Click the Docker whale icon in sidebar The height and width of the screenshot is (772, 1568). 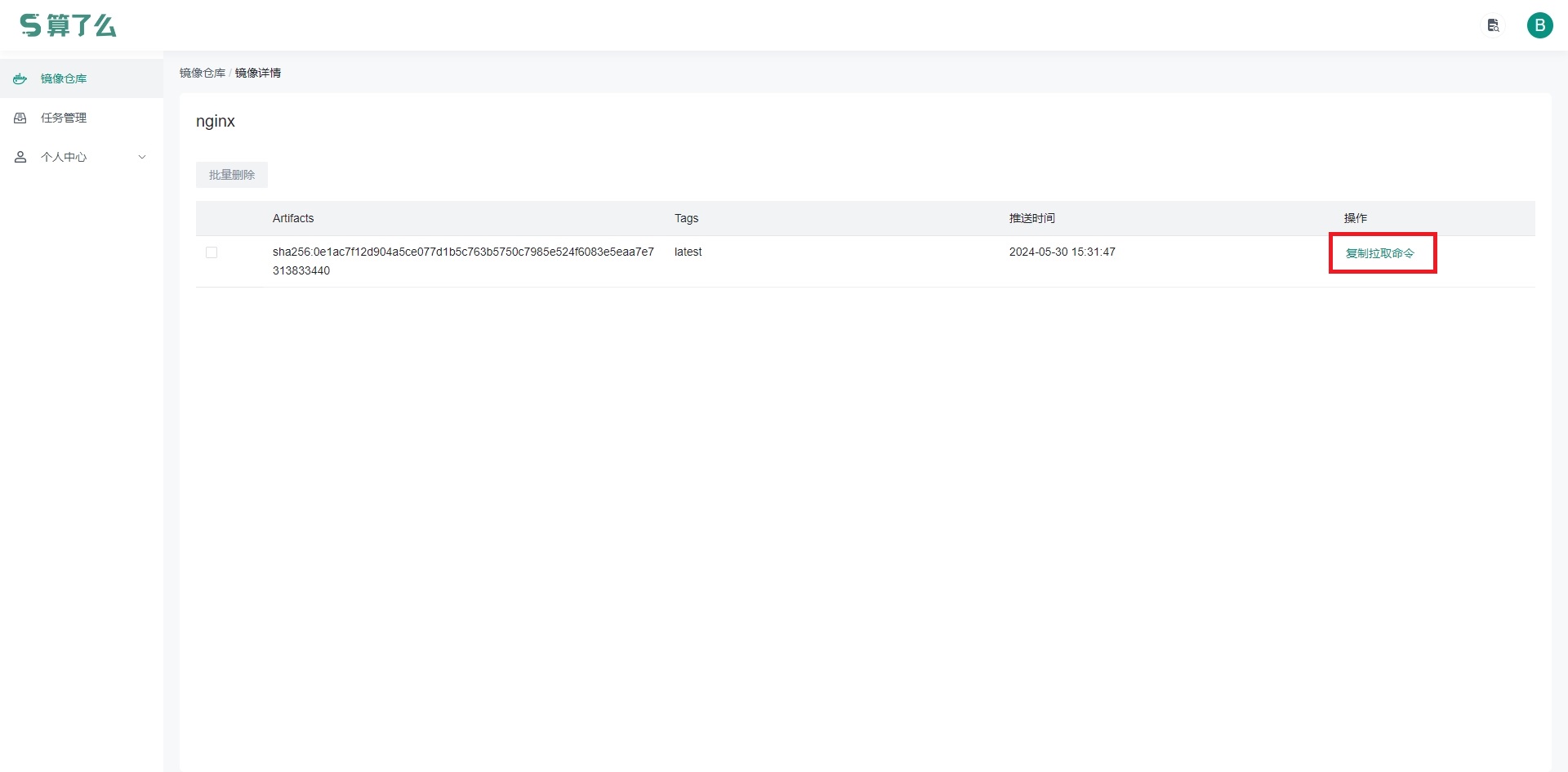[x=20, y=79]
